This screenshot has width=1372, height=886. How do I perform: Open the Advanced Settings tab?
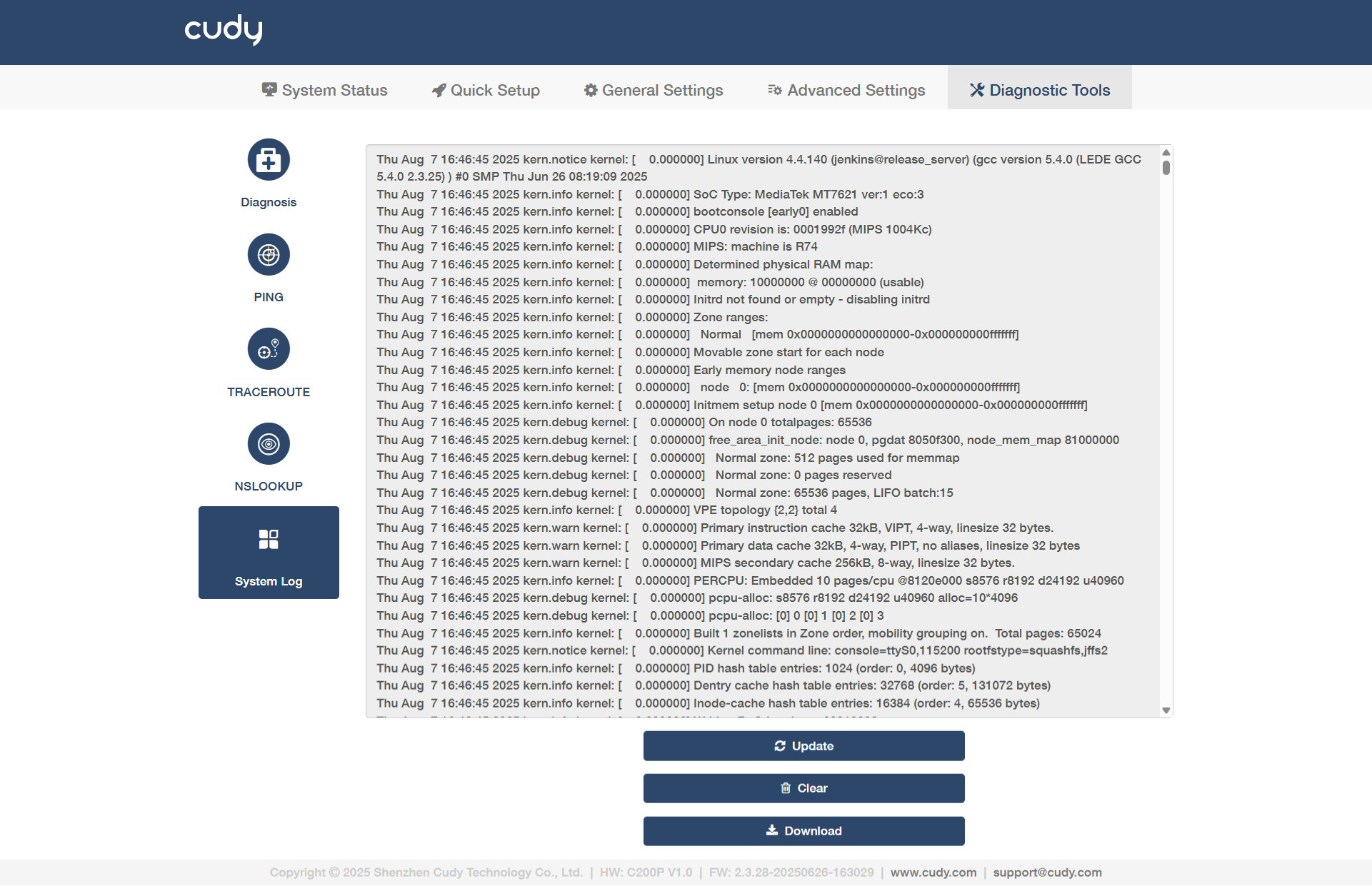pos(846,91)
